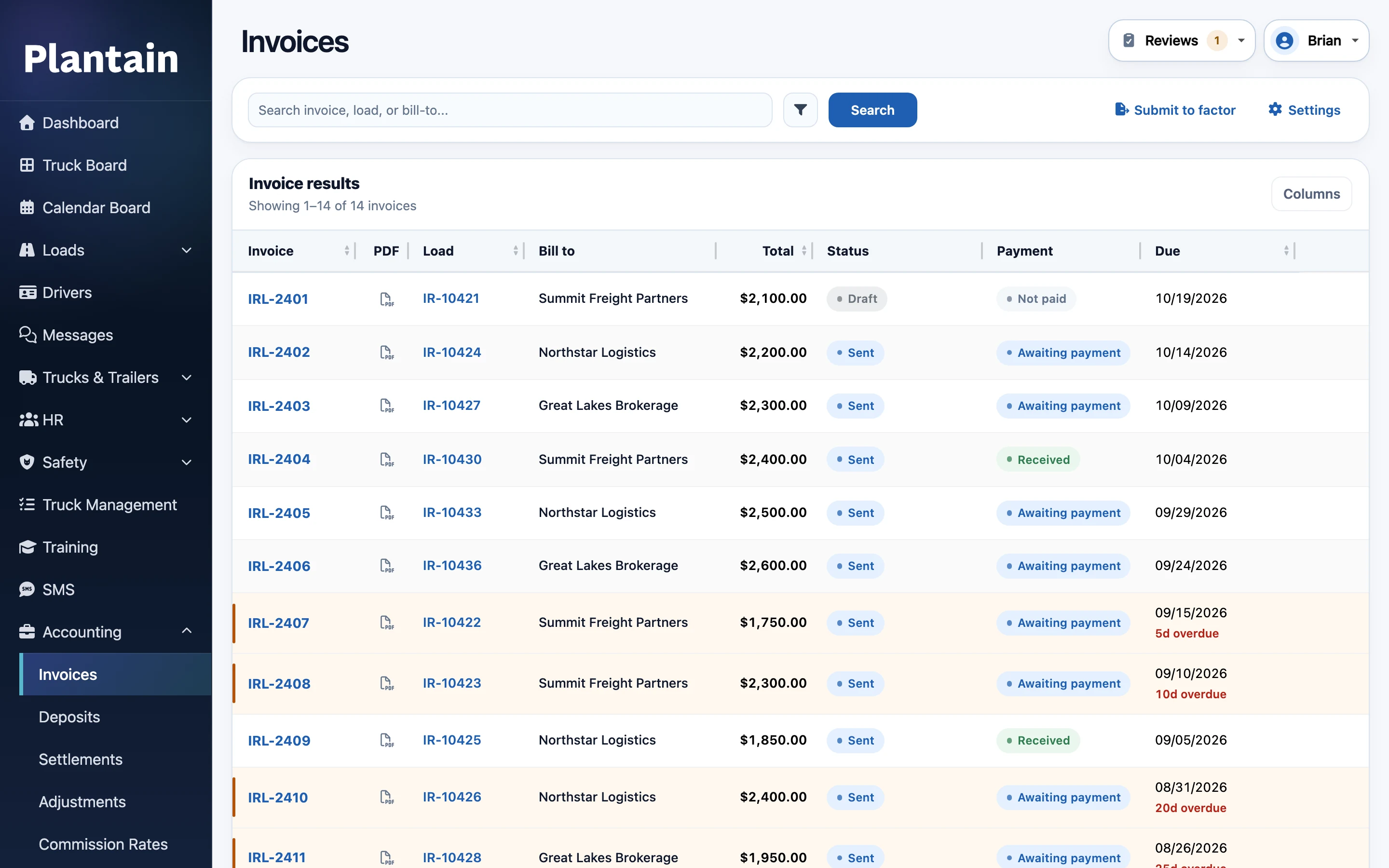Open PDF for invoice IRL-2409
Viewport: 1389px width, 868px height.
point(387,741)
